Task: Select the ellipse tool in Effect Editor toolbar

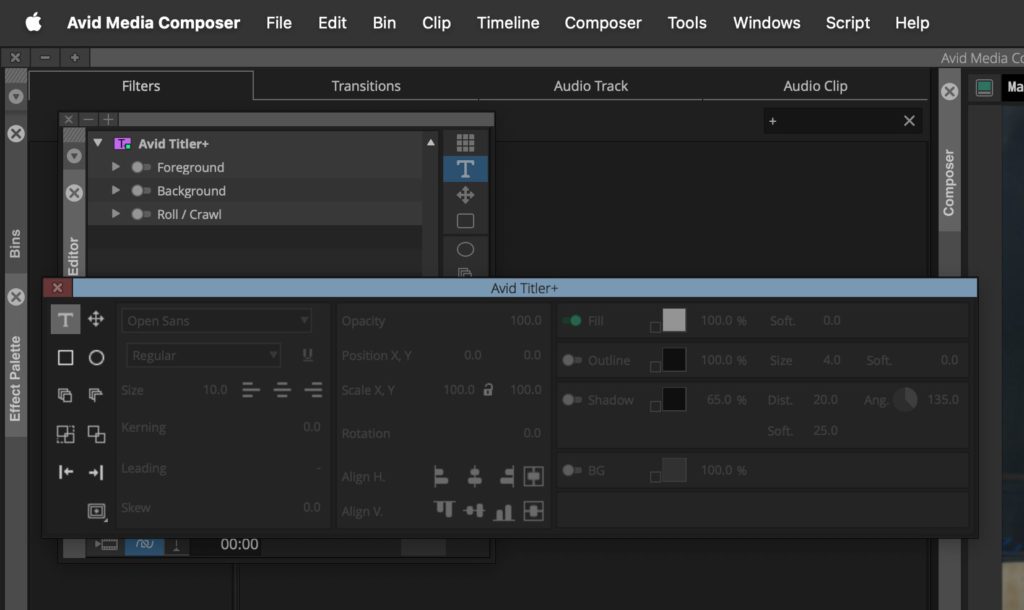Action: tap(466, 249)
